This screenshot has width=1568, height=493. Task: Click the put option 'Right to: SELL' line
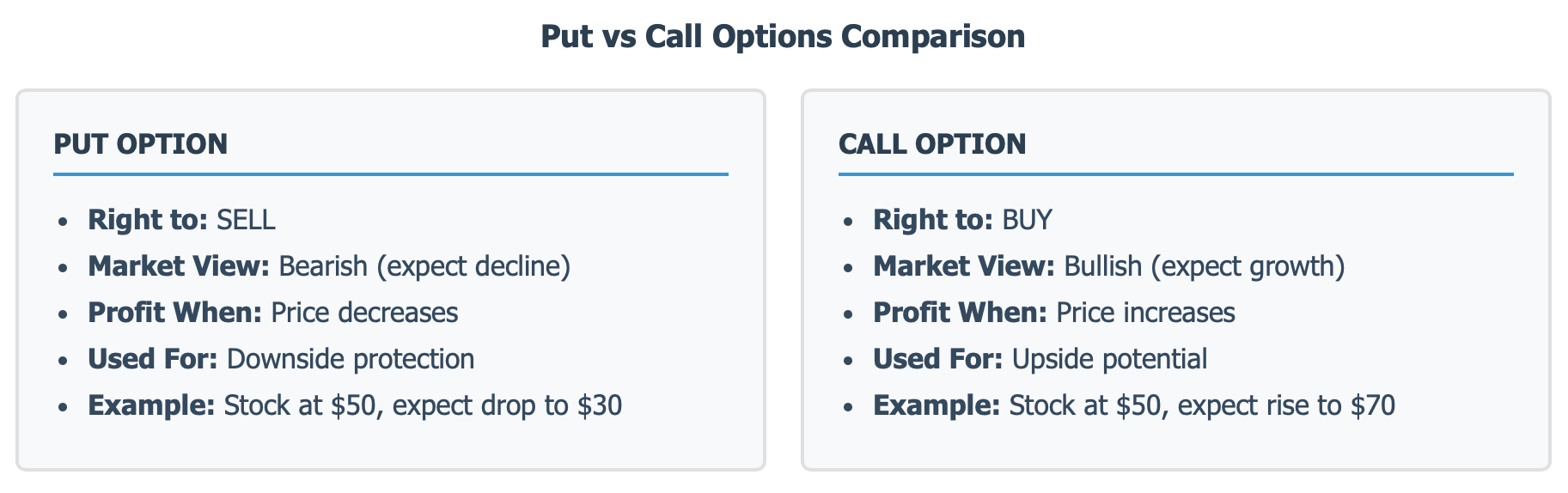(181, 220)
